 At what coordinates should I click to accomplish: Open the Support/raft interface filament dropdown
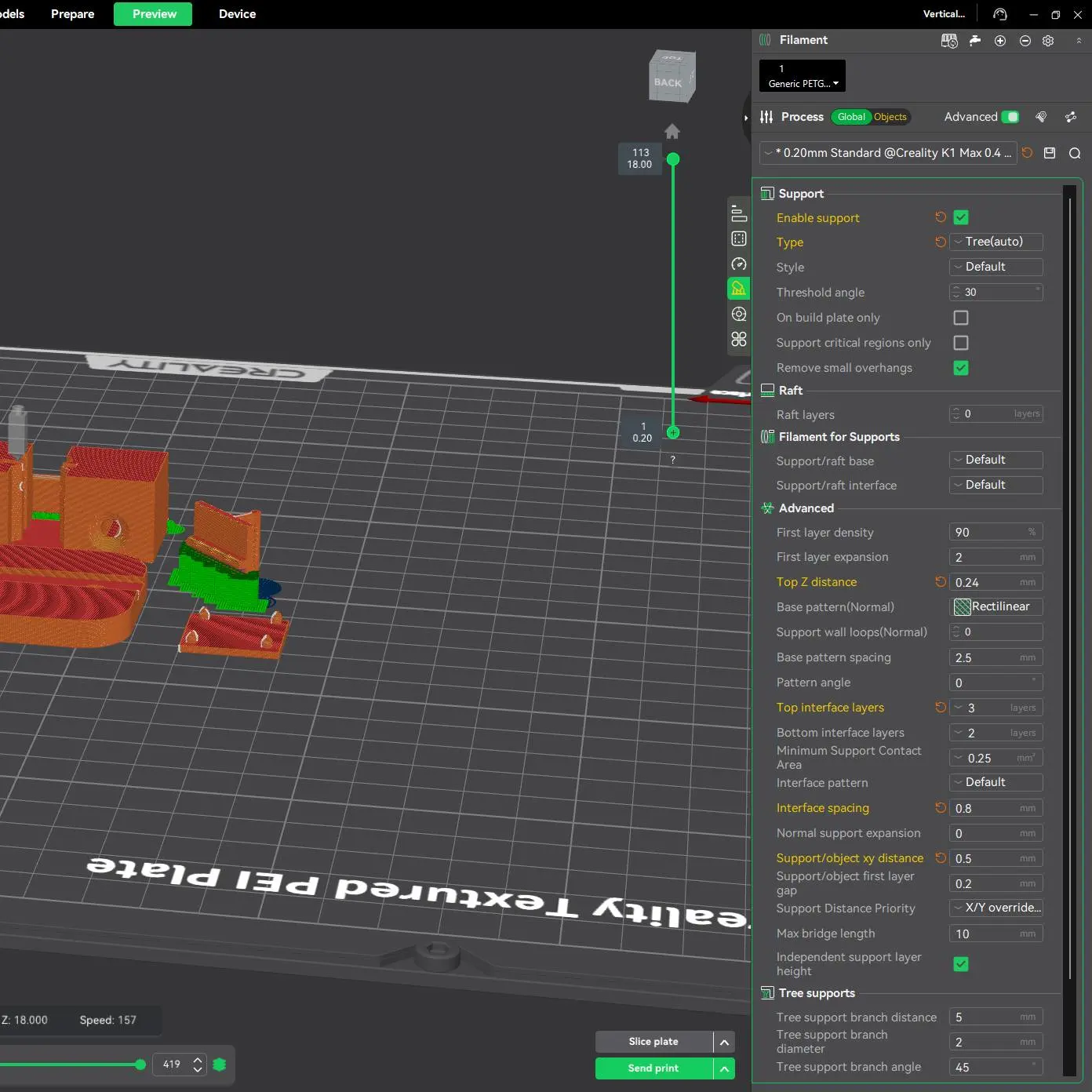996,485
